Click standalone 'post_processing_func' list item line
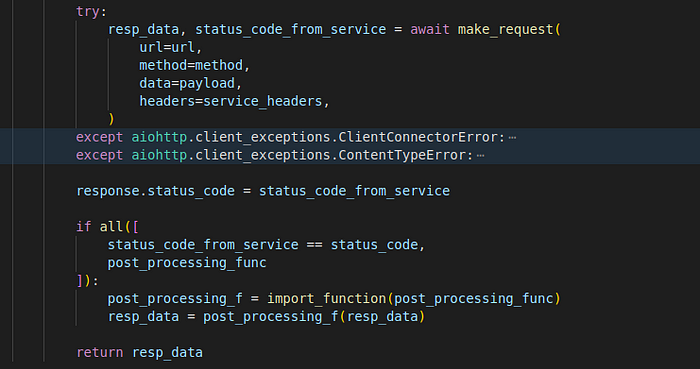The width and height of the screenshot is (700, 369). tap(187, 263)
